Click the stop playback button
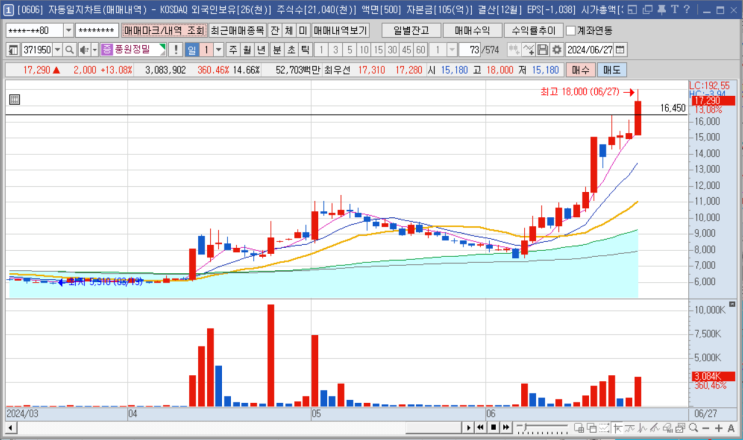This screenshot has height=440, width=743. tap(493, 427)
